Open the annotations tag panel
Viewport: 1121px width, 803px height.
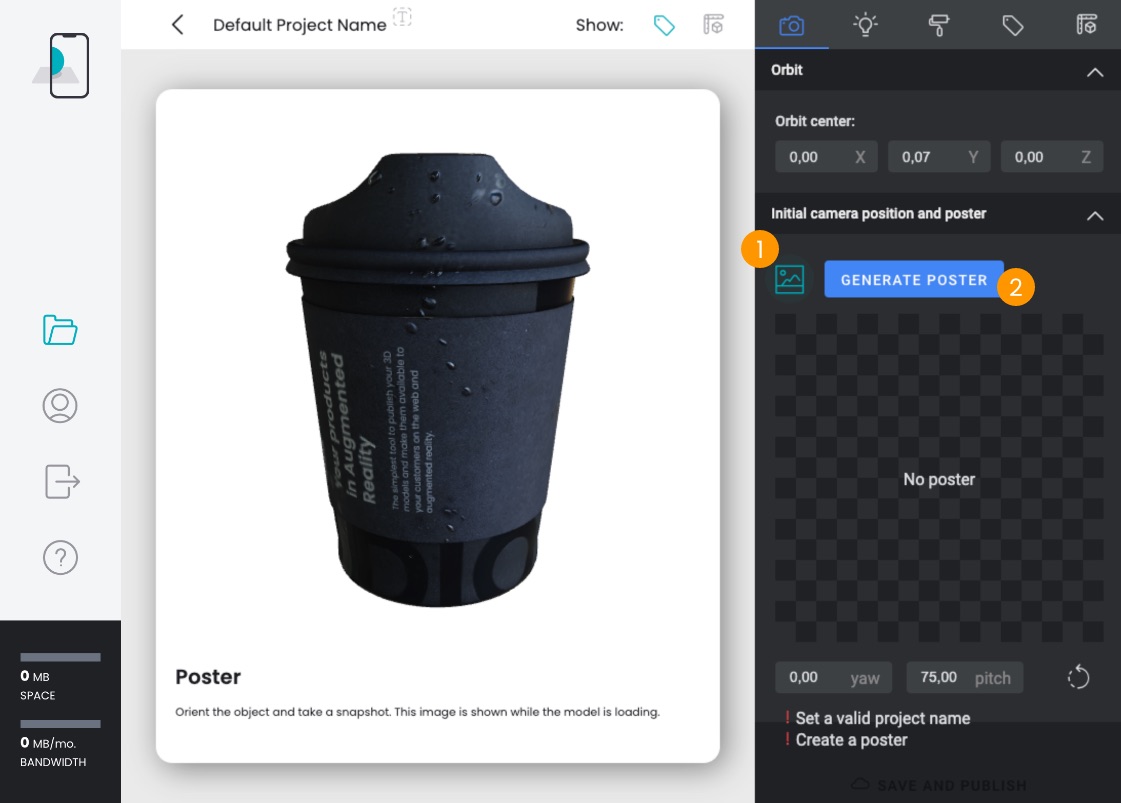tap(1013, 25)
